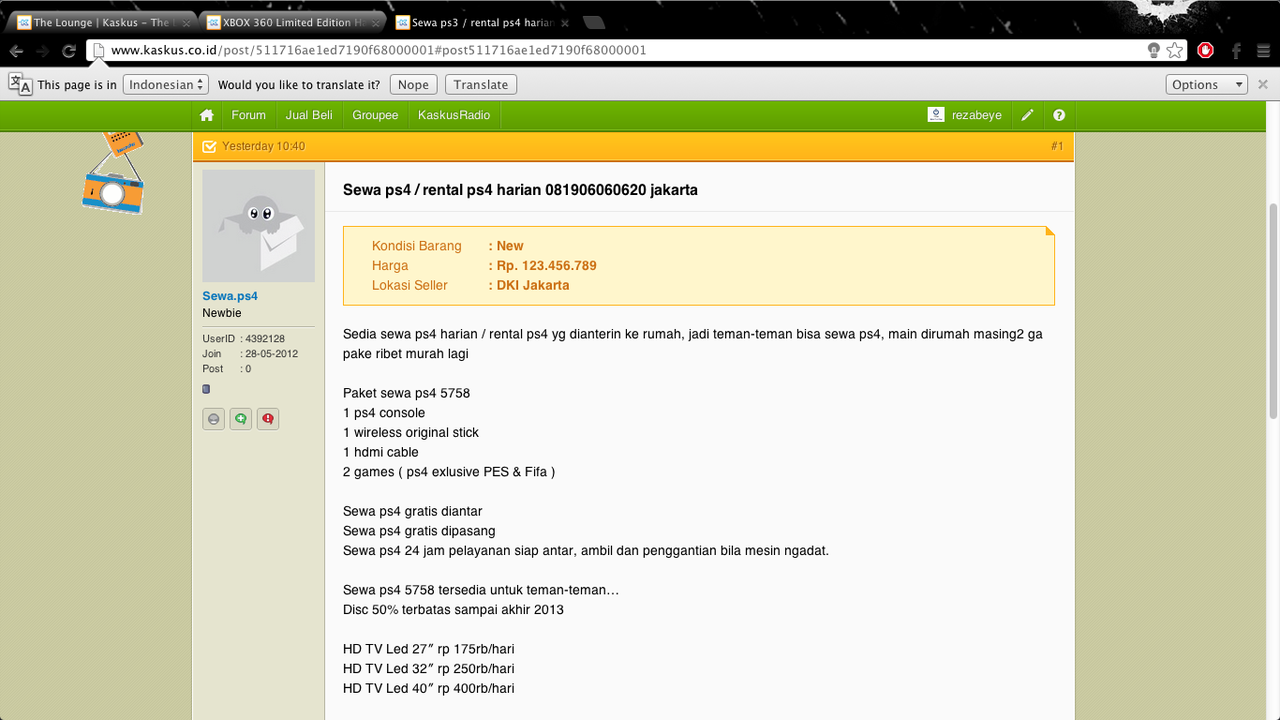This screenshot has width=1280, height=720.
Task: Open the Indonesian language dropdown
Action: 166,84
